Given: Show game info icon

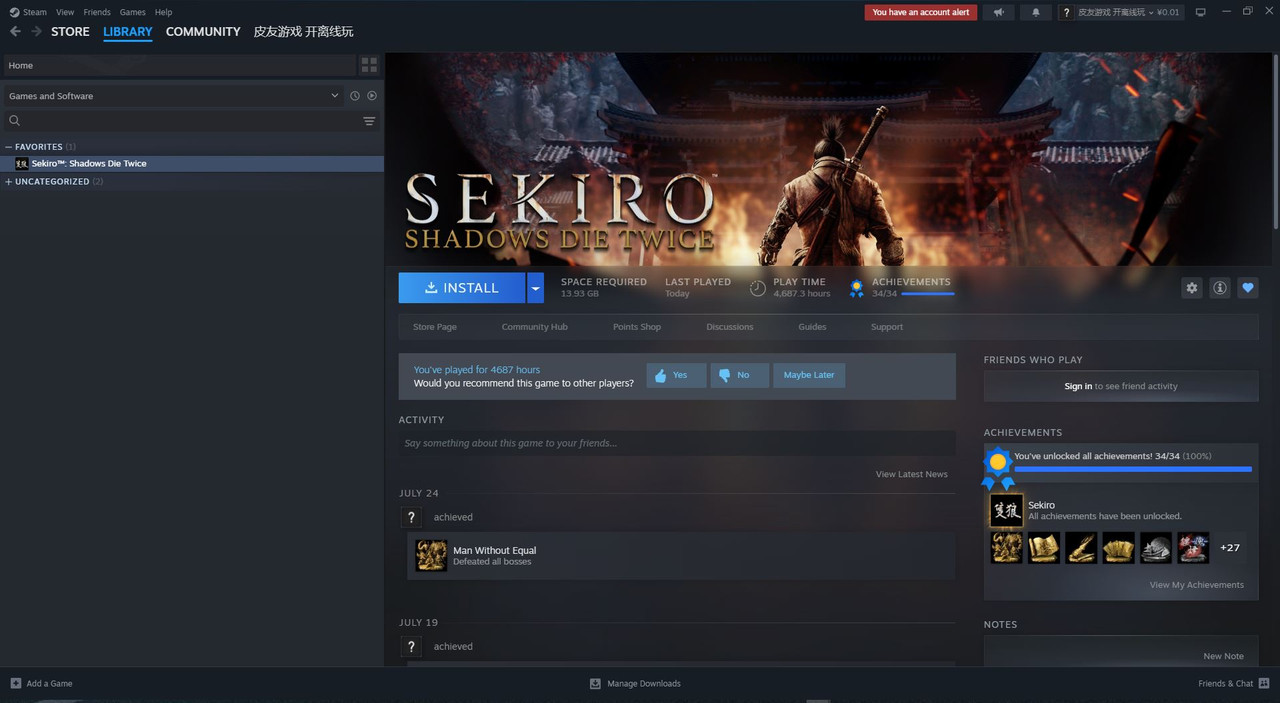Looking at the screenshot, I should (x=1220, y=288).
